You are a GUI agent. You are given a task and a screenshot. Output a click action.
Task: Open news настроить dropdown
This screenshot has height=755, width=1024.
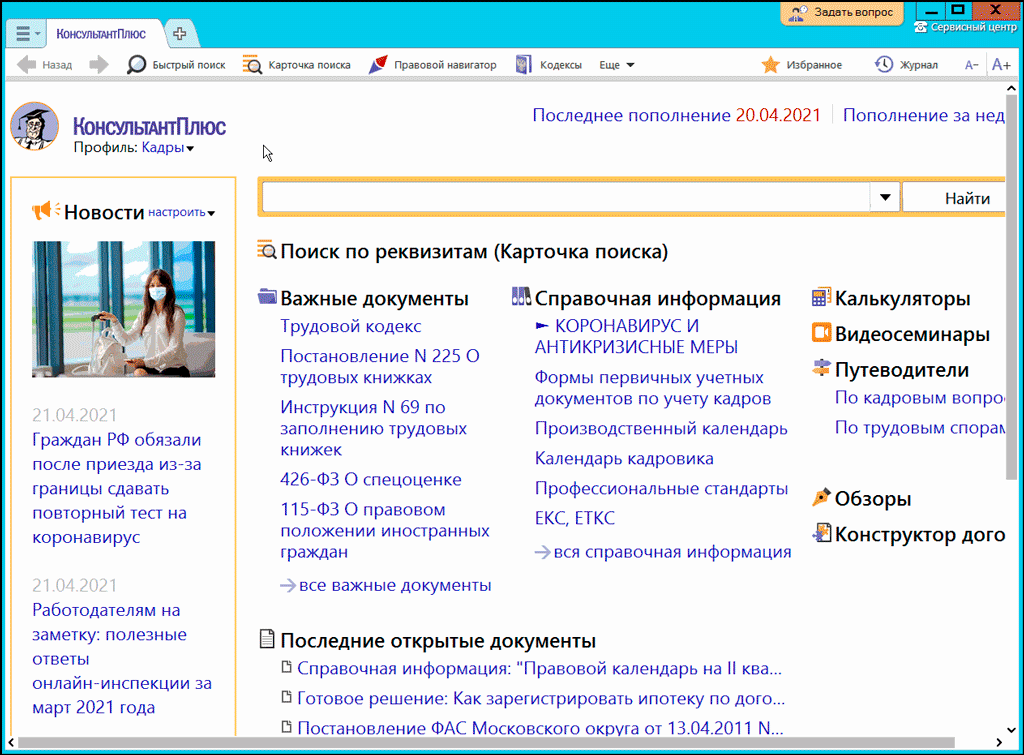coord(182,212)
